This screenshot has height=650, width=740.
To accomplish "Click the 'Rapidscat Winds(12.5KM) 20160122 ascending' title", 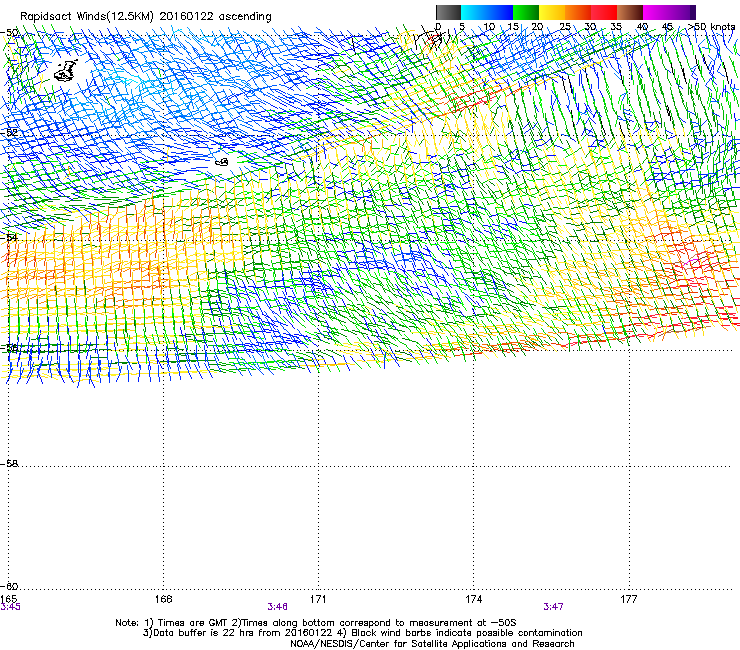I will pos(146,16).
